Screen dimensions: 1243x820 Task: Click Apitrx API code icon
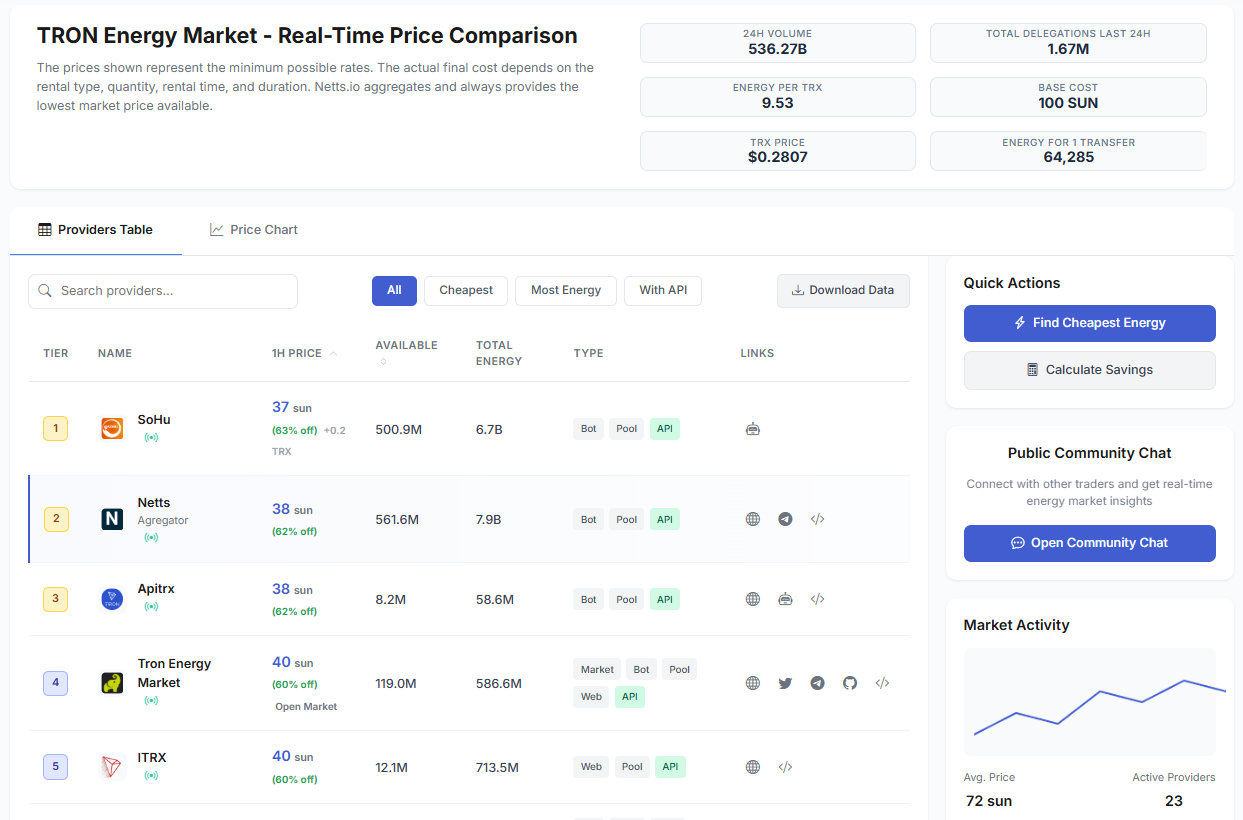[817, 599]
